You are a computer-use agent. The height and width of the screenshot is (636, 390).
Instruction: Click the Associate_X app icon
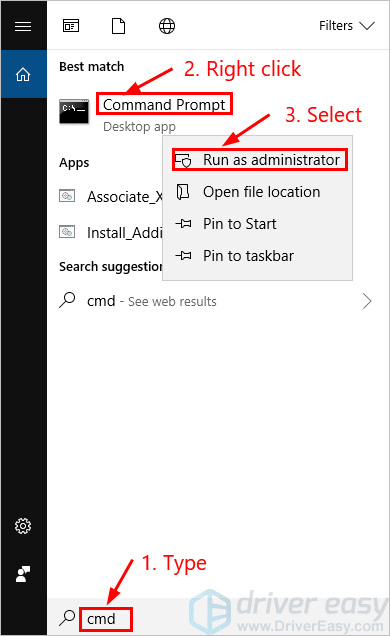click(x=67, y=196)
